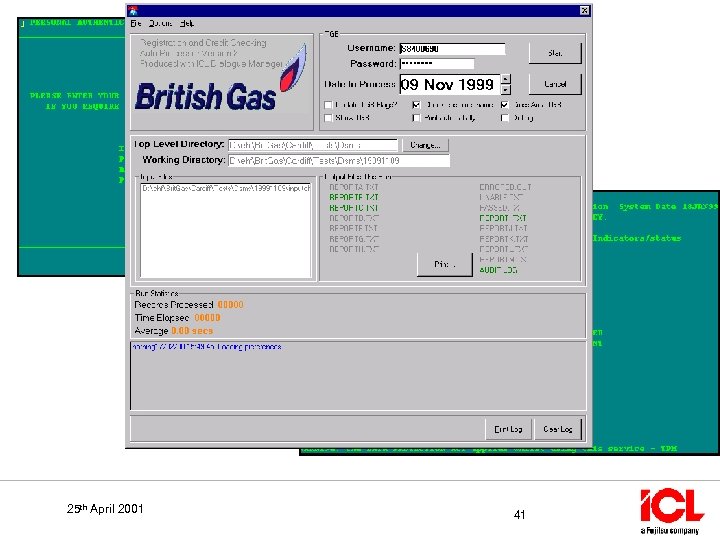
Task: Click the Clear Log button
Action: coord(557,429)
